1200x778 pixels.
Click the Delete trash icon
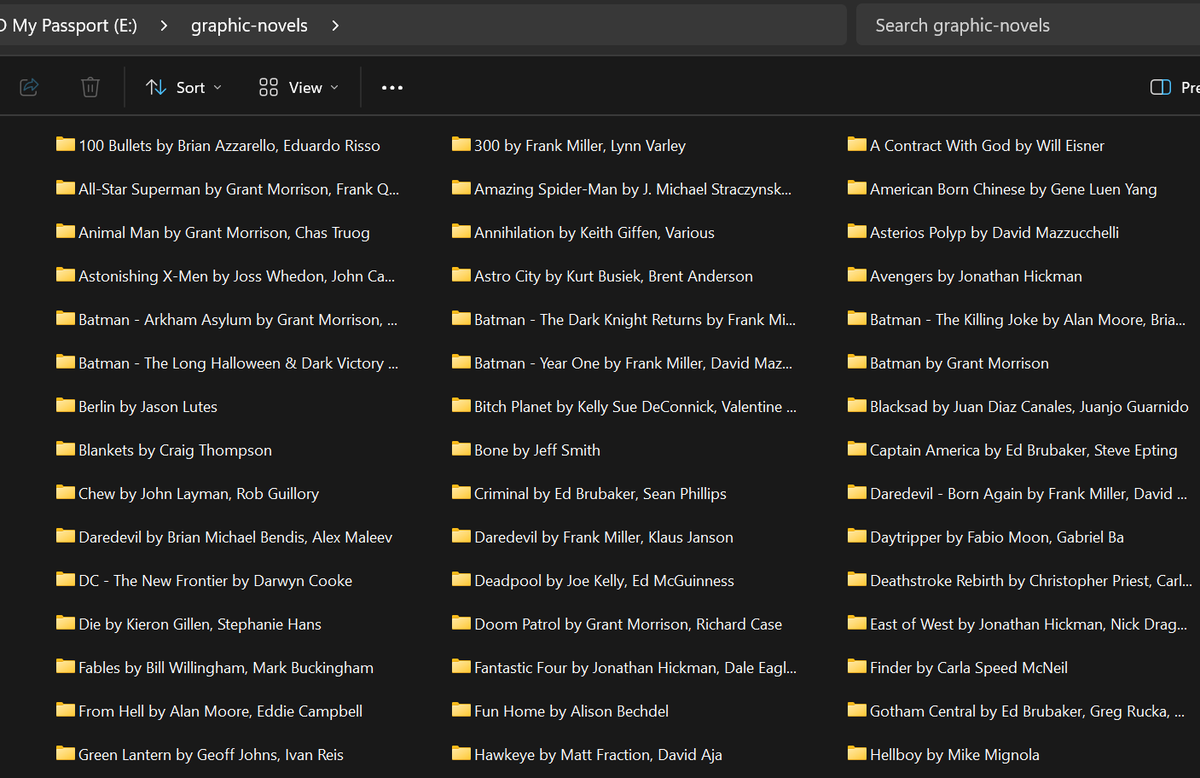pos(90,88)
